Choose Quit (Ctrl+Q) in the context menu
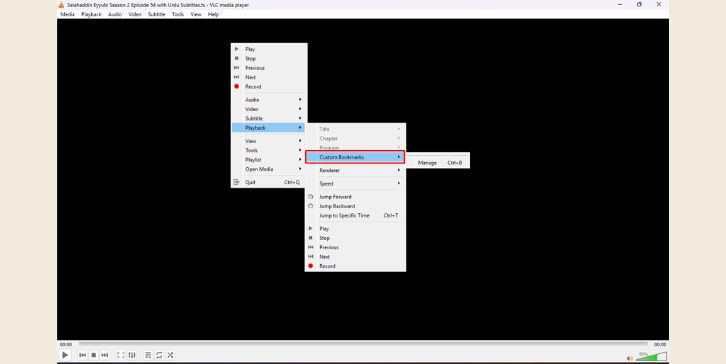The width and height of the screenshot is (726, 364). click(269, 182)
